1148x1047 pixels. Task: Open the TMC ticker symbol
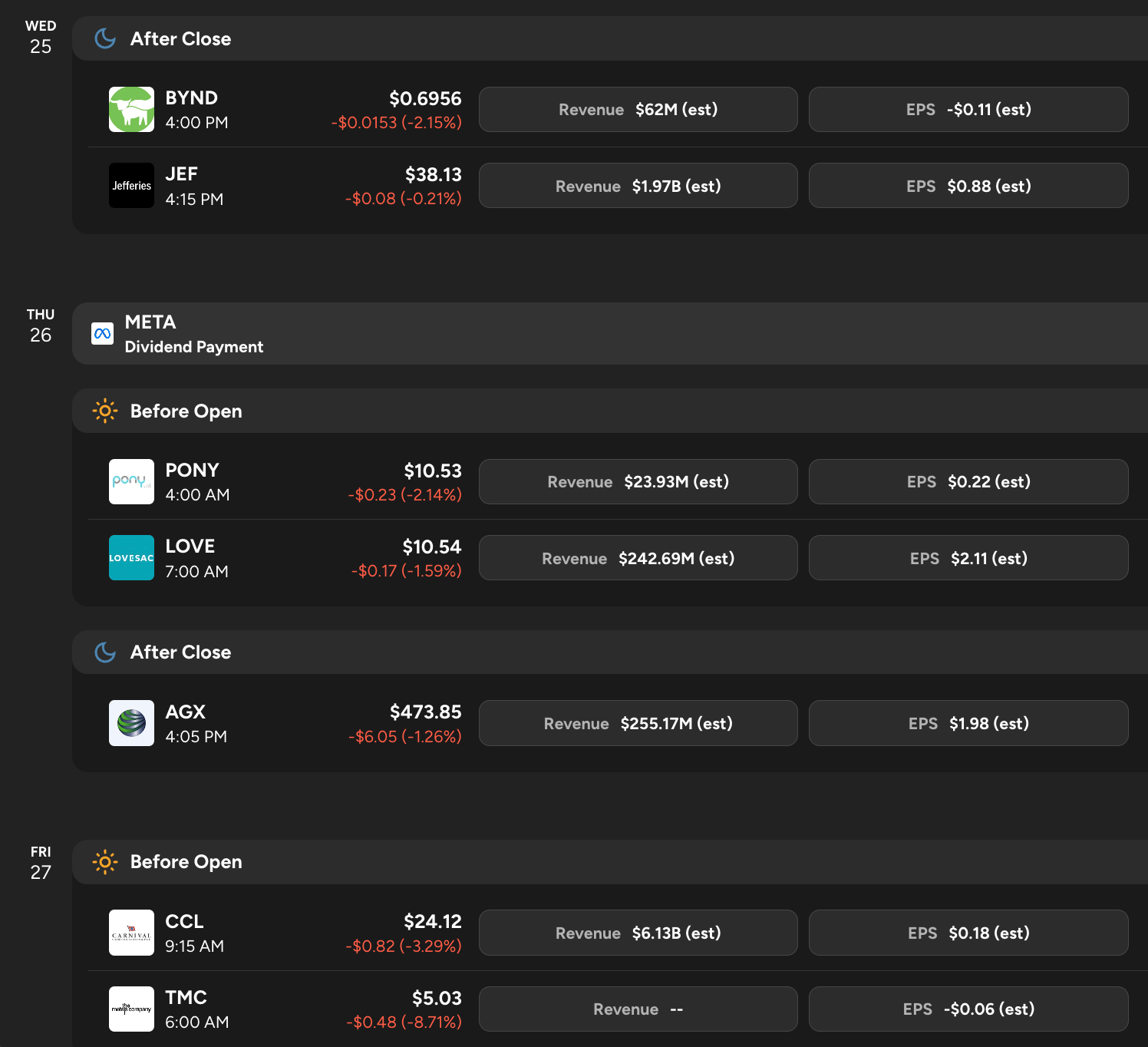(186, 997)
